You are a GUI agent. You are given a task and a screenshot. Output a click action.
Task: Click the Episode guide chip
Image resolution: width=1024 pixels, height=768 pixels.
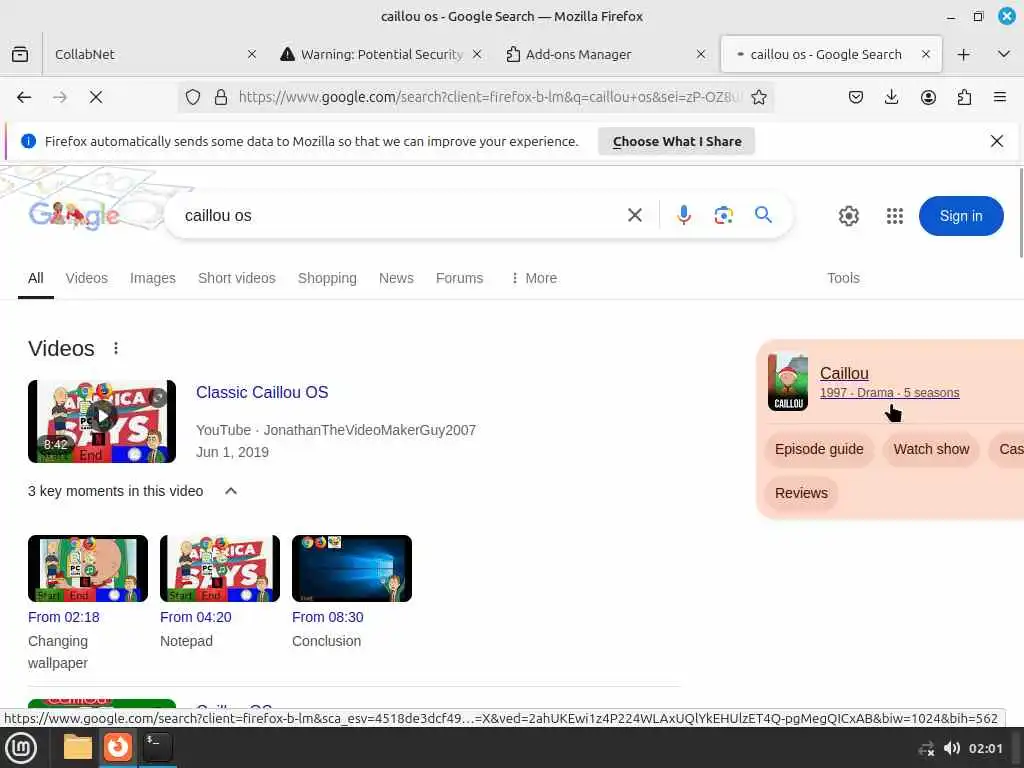pyautogui.click(x=819, y=449)
